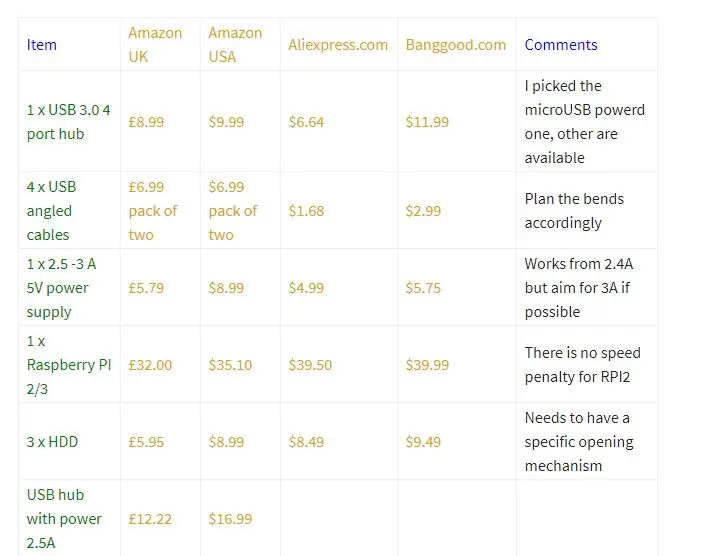The height and width of the screenshot is (556, 703).
Task: Open the $2.99 Banggood cables price
Action: [x=423, y=211]
